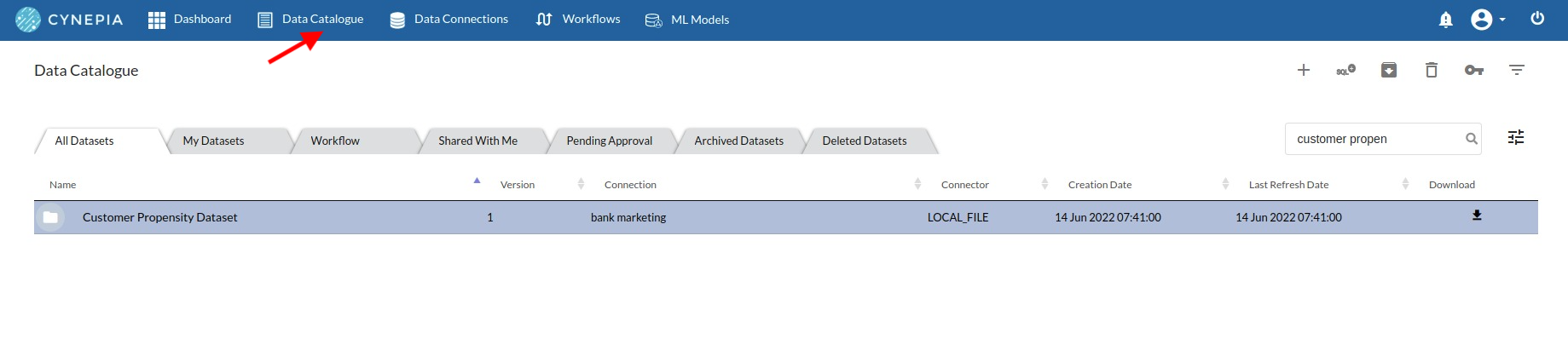Download the Customer Propensity Dataset
The width and height of the screenshot is (1568, 362).
[1477, 215]
